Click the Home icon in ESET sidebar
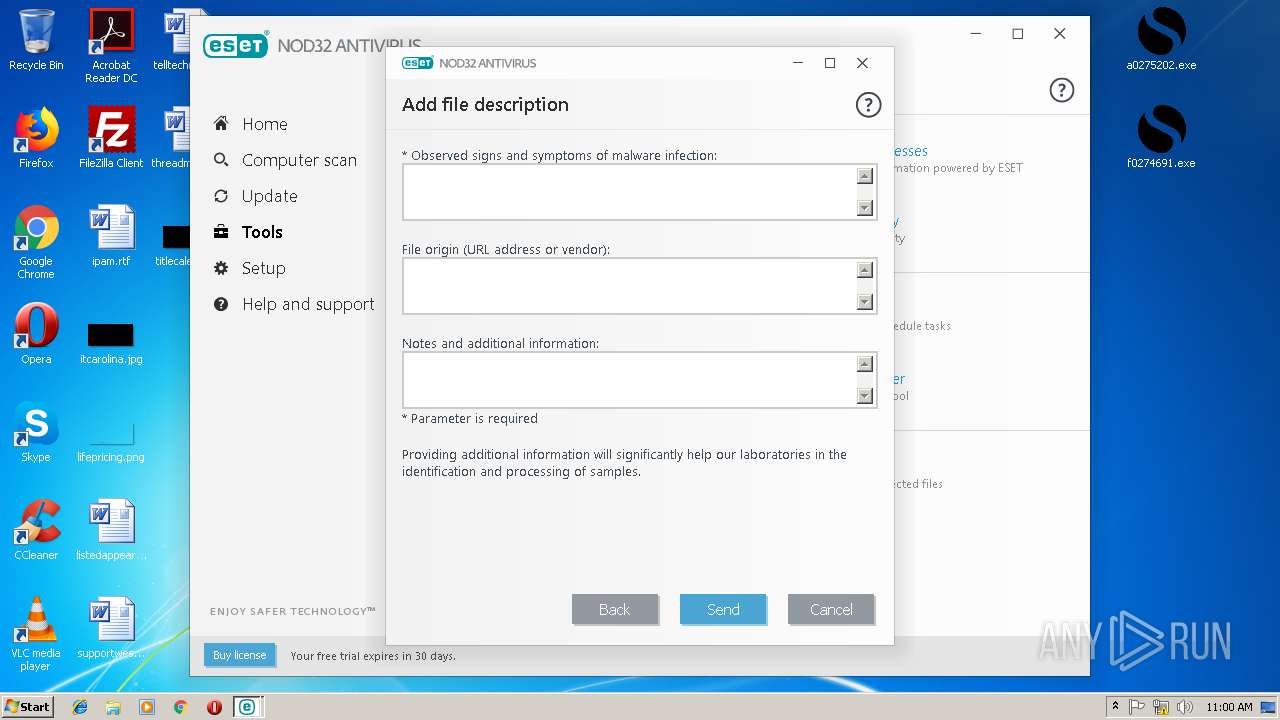The height and width of the screenshot is (720, 1280). click(221, 124)
